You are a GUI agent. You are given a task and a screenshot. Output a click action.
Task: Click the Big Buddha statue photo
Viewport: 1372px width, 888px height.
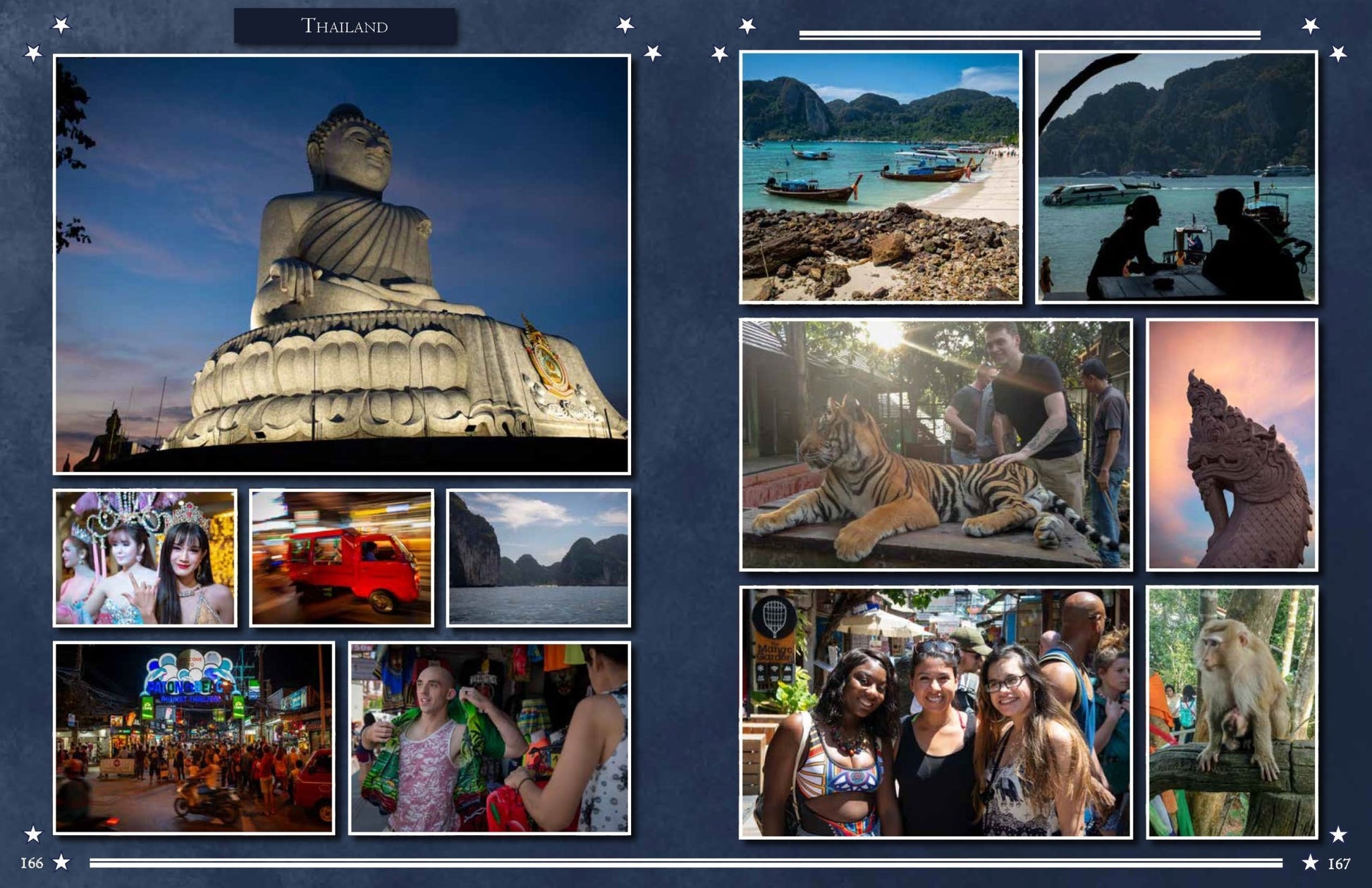pos(342,264)
